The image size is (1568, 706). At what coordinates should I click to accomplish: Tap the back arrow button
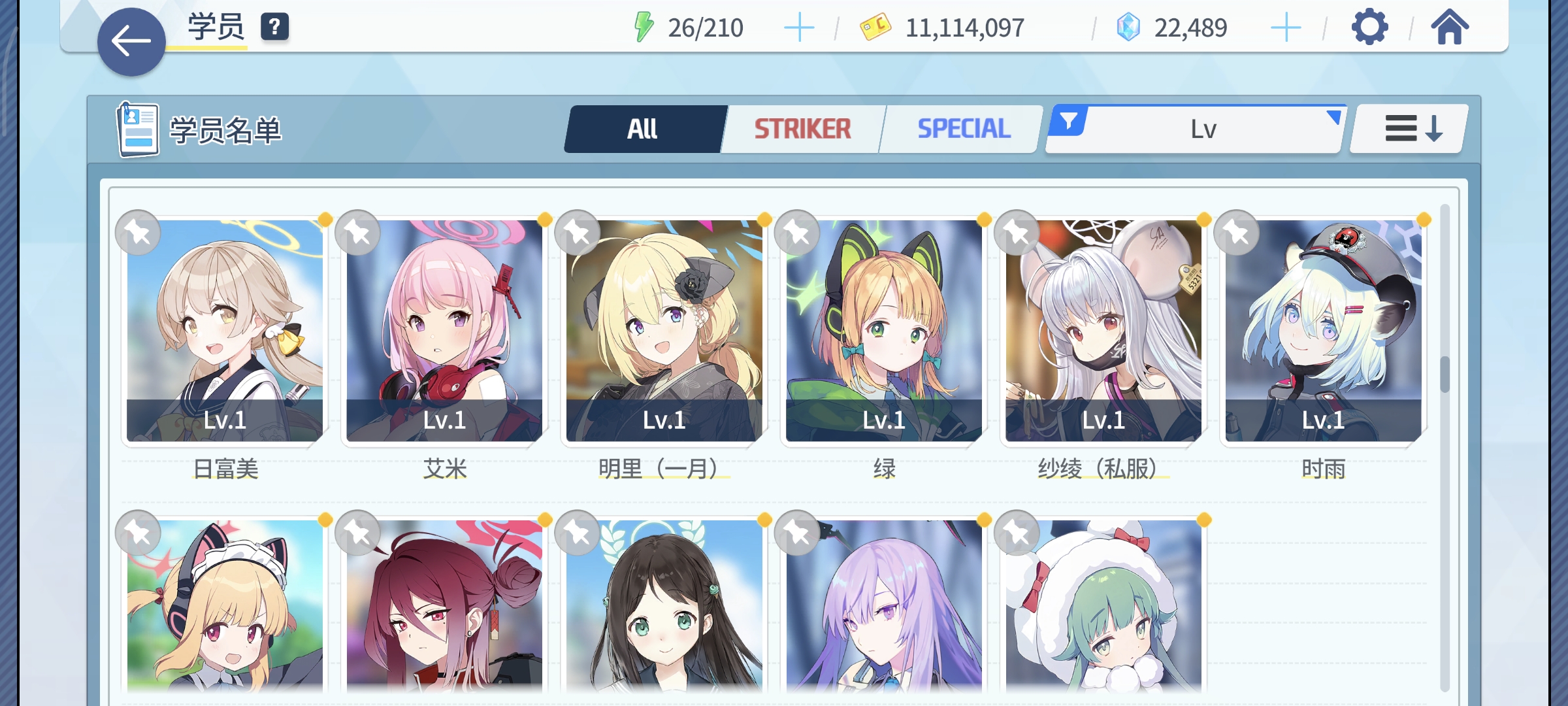(x=131, y=42)
